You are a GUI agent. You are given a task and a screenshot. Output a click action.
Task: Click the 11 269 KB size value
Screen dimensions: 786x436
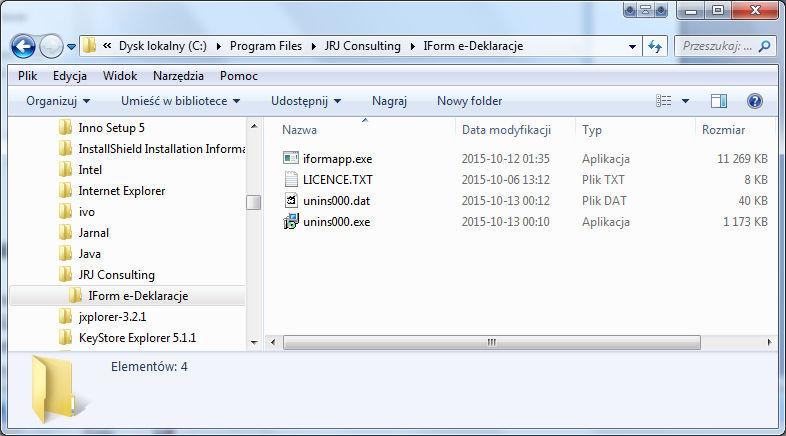(742, 159)
